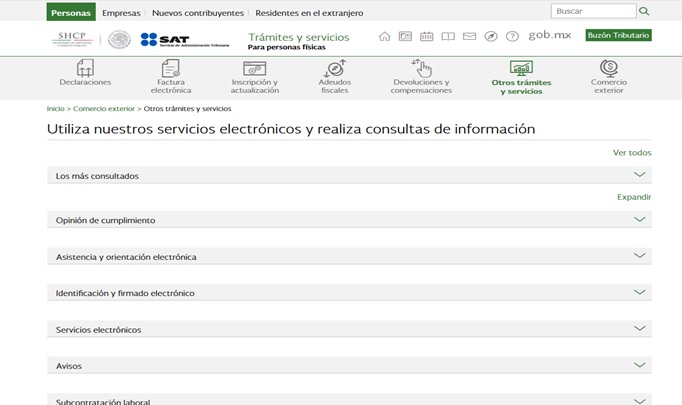Click the search magnifier icon
Viewport: 682px width, 405px height.
644,11
